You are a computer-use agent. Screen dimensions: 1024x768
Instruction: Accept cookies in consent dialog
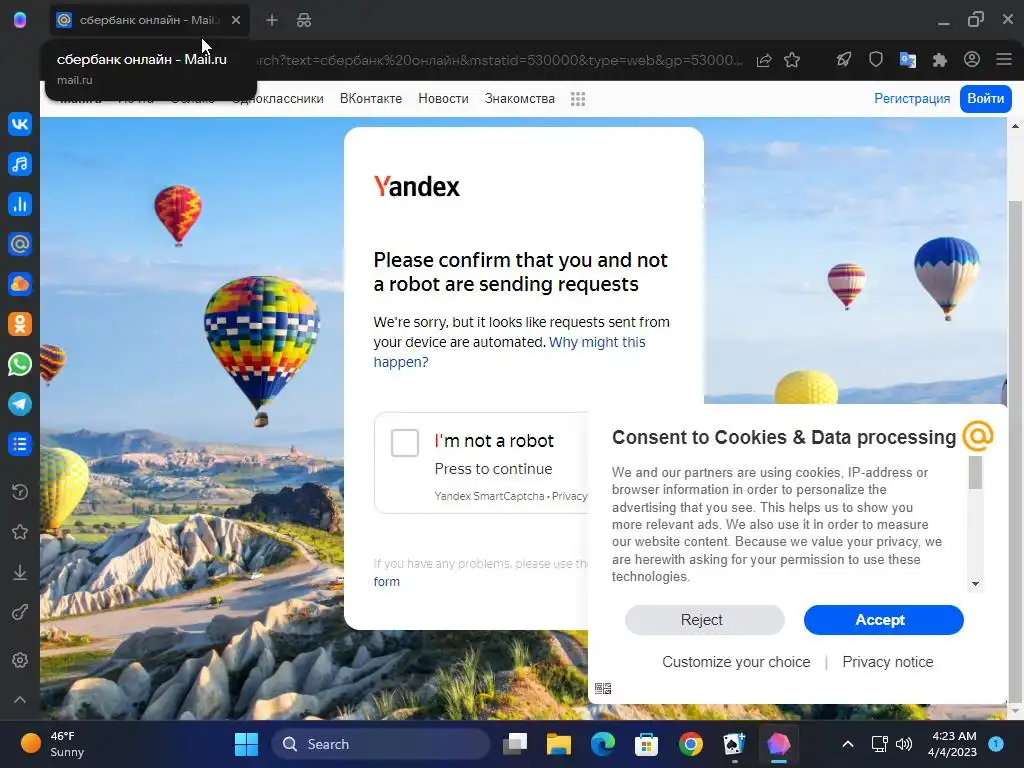884,620
